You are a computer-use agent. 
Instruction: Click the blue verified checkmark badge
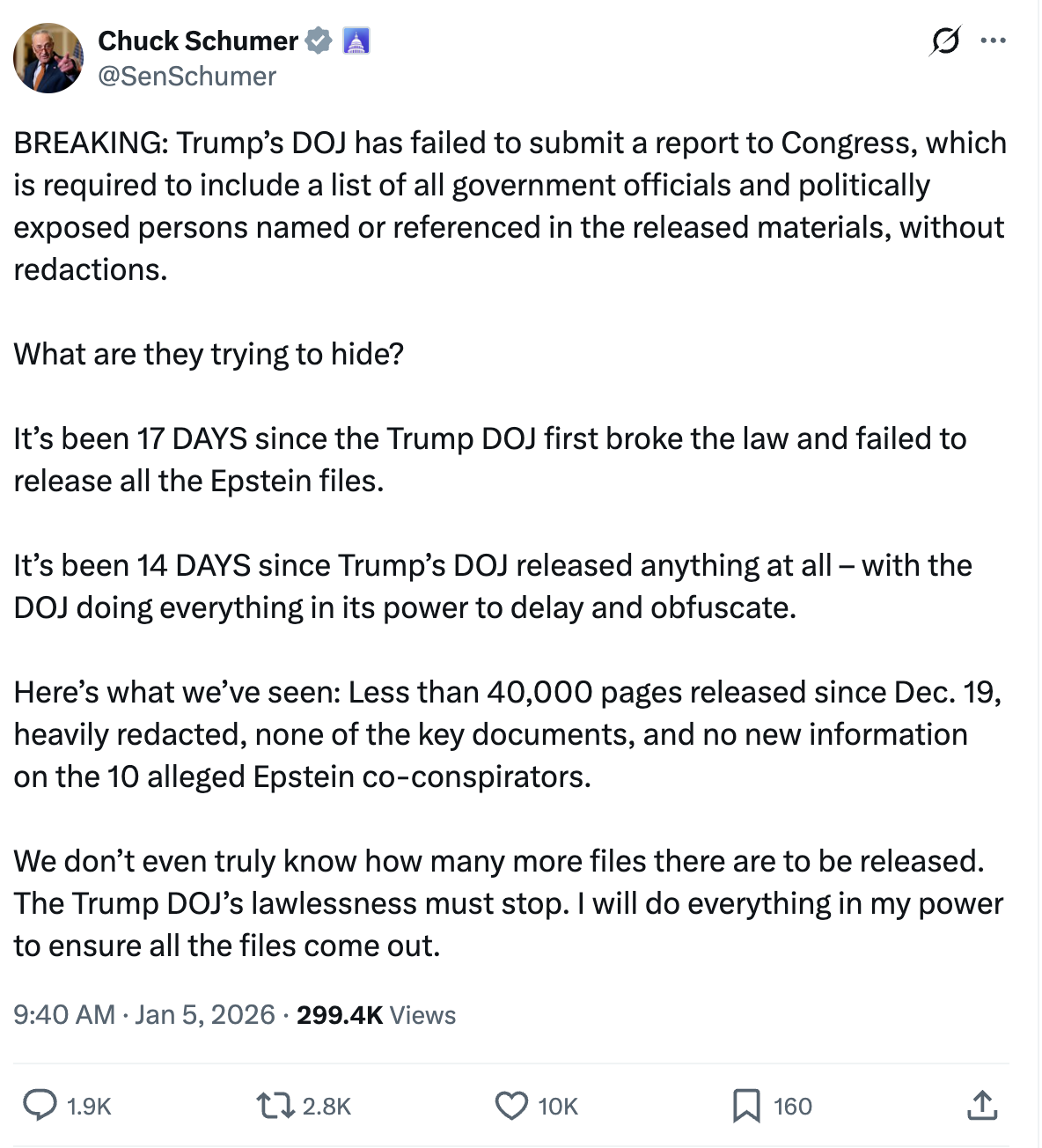[318, 40]
